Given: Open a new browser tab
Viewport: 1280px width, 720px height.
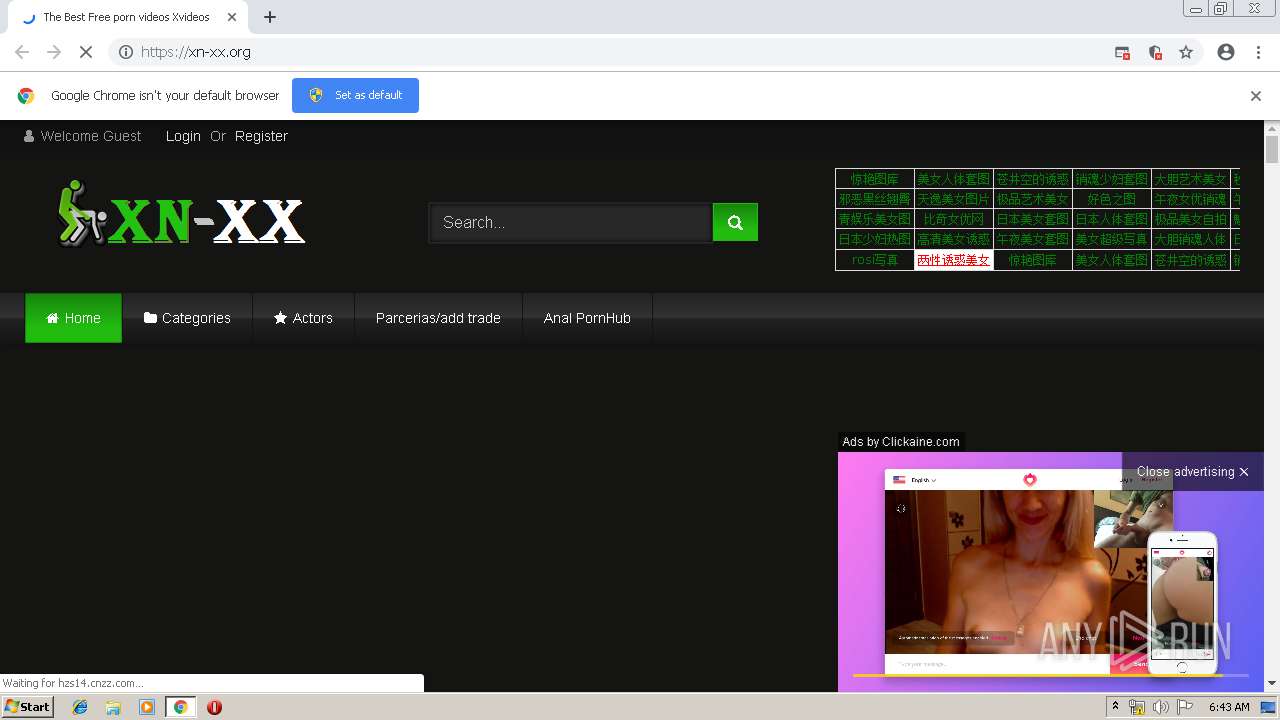Looking at the screenshot, I should tap(270, 17).
